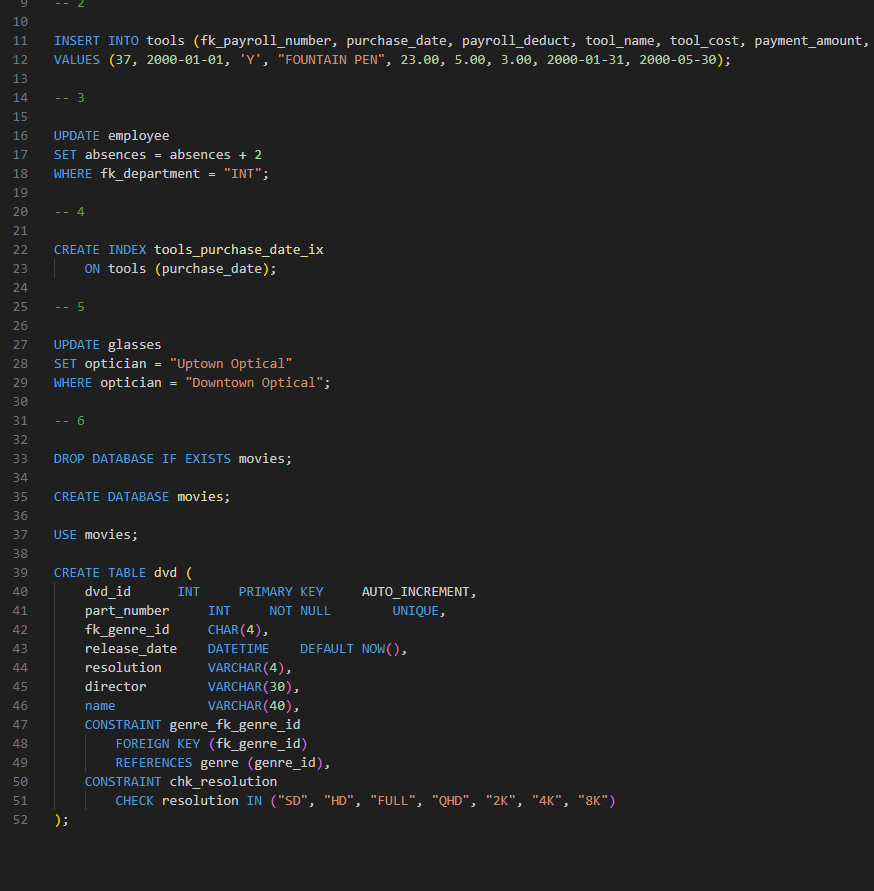Click line number 39 in the gutter
Screen dimensions: 874x891
pyautogui.click(x=21, y=572)
